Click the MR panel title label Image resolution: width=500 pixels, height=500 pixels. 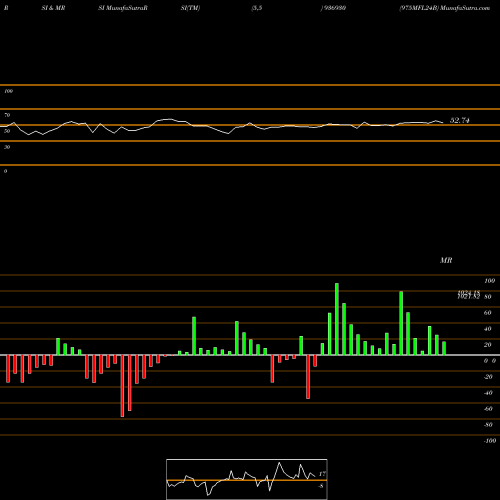(x=446, y=260)
